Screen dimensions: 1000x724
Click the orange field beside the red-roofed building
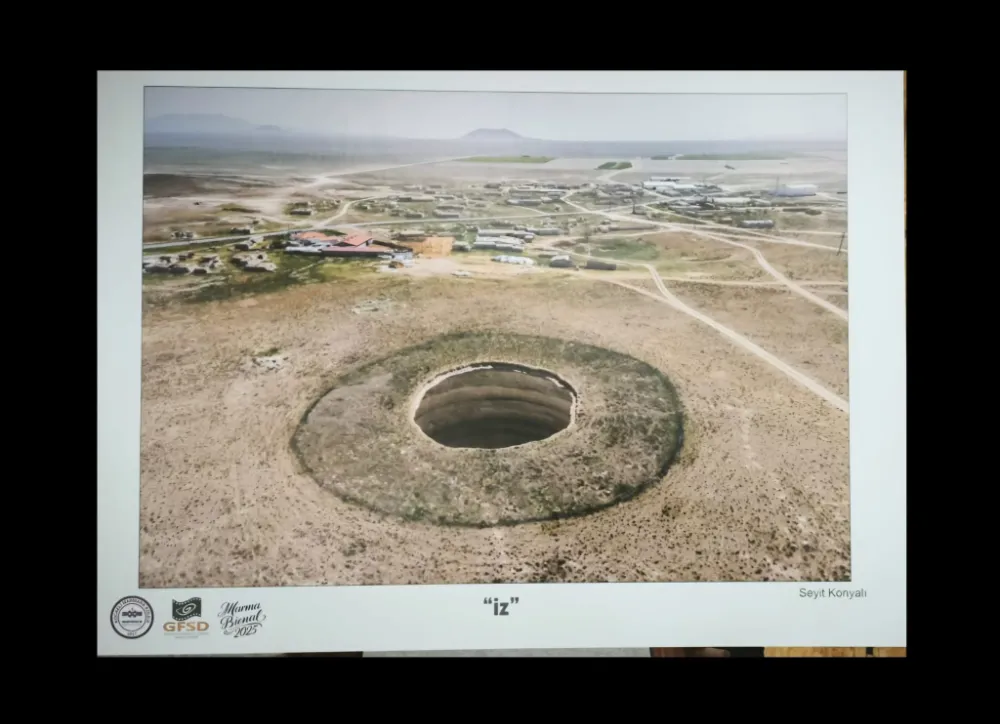[x=434, y=246]
